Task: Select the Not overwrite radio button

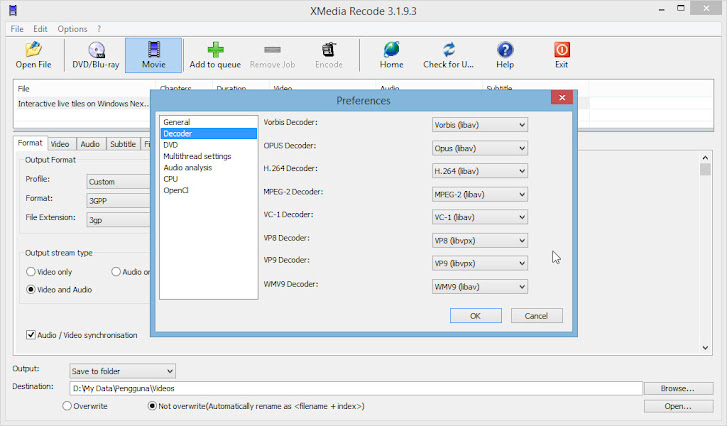Action: 152,406
